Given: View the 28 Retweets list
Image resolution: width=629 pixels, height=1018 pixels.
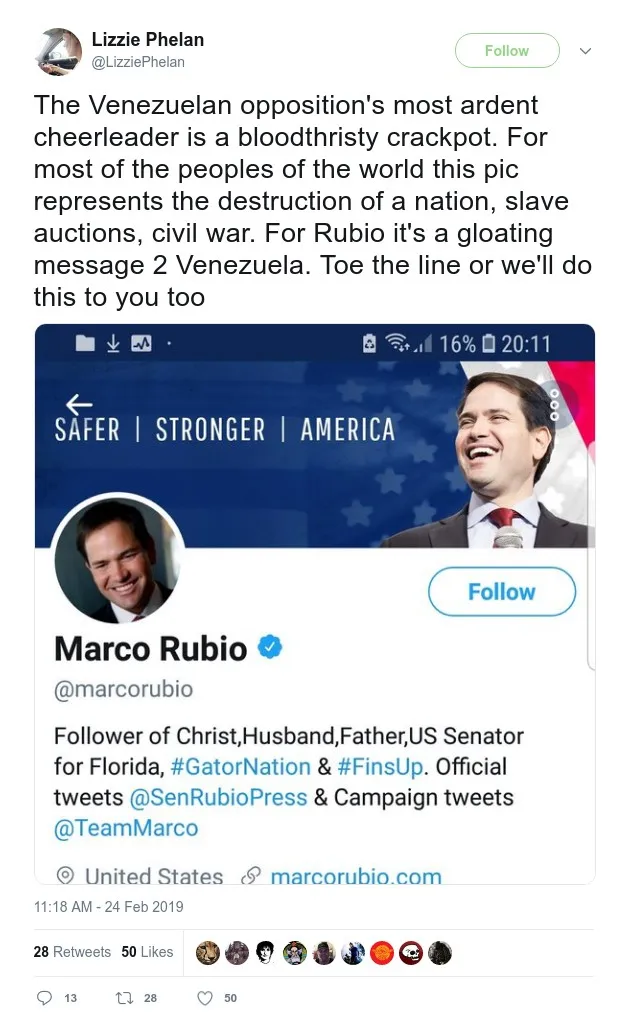Looking at the screenshot, I should pos(72,952).
